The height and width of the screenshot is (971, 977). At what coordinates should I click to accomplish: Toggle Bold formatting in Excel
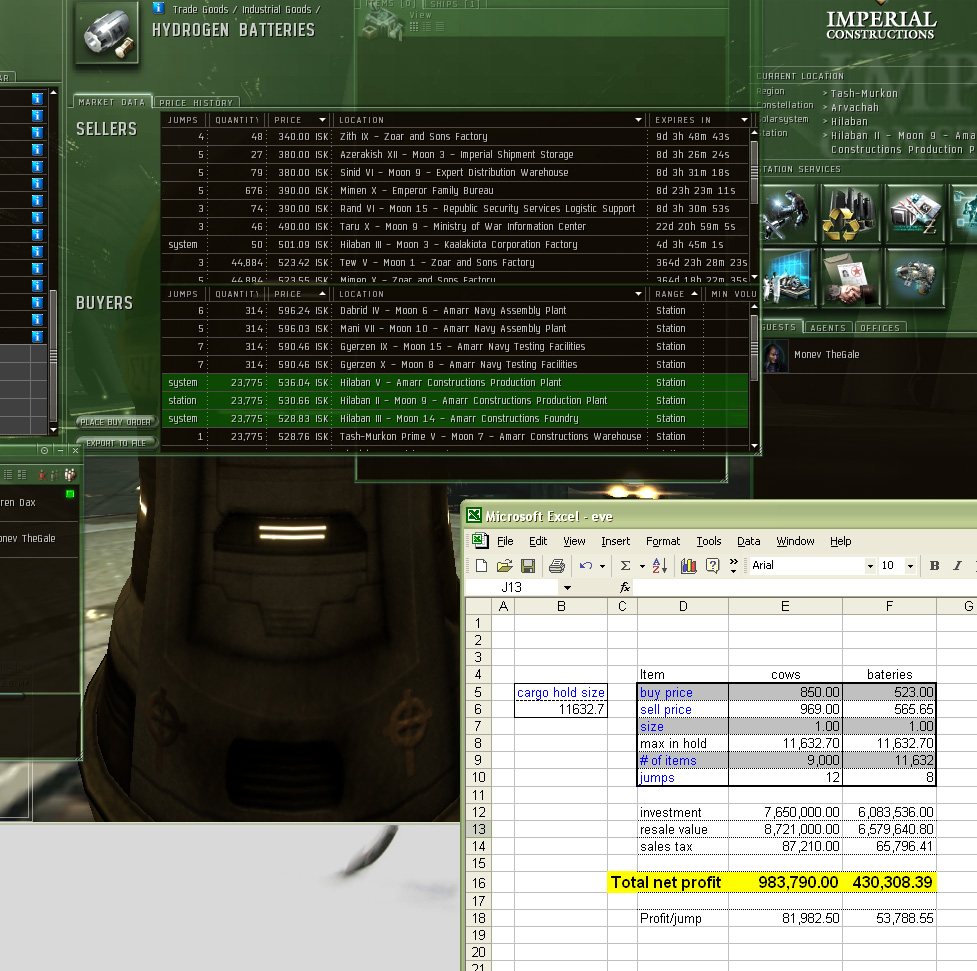click(934, 565)
